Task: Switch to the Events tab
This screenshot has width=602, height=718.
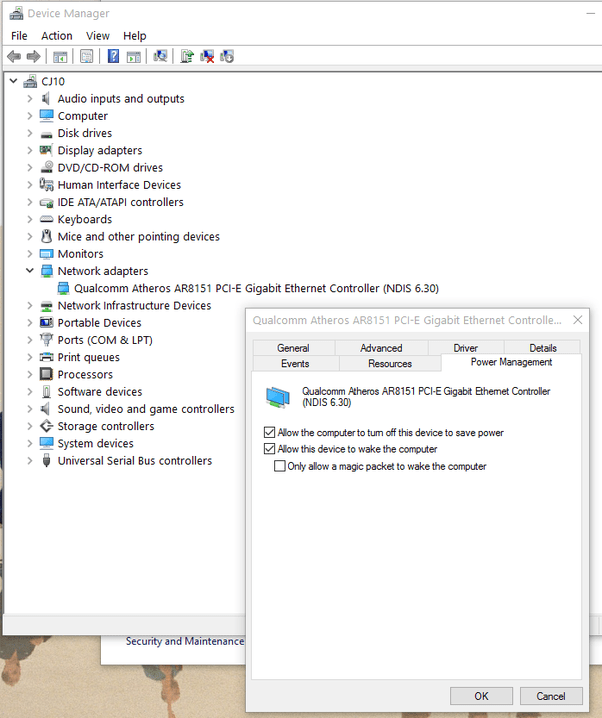Action: pyautogui.click(x=295, y=364)
